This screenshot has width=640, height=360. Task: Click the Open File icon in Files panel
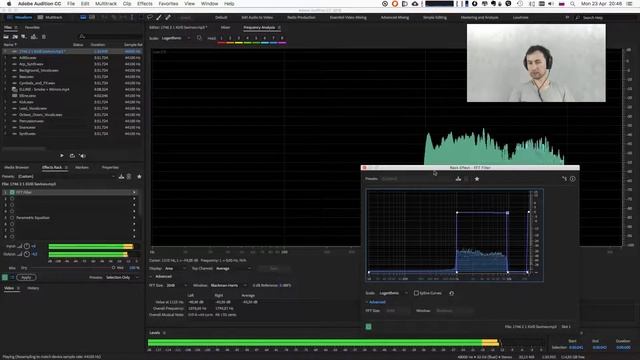pos(6,37)
